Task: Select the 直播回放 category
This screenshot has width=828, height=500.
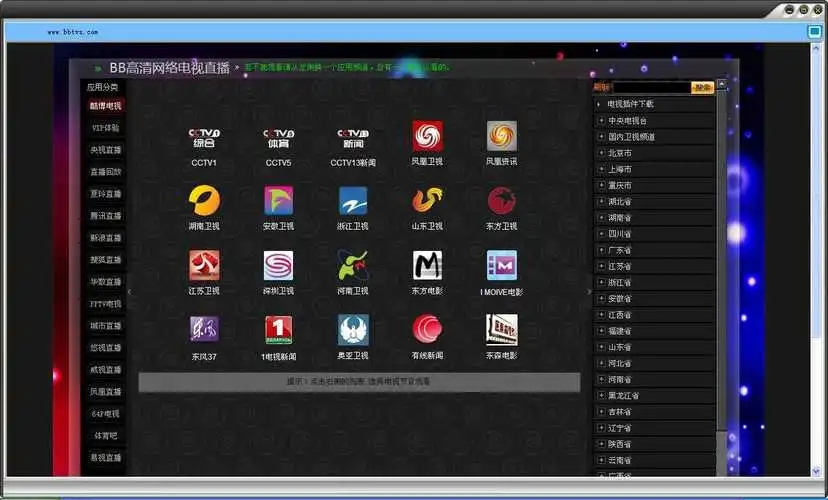Action: pos(106,172)
